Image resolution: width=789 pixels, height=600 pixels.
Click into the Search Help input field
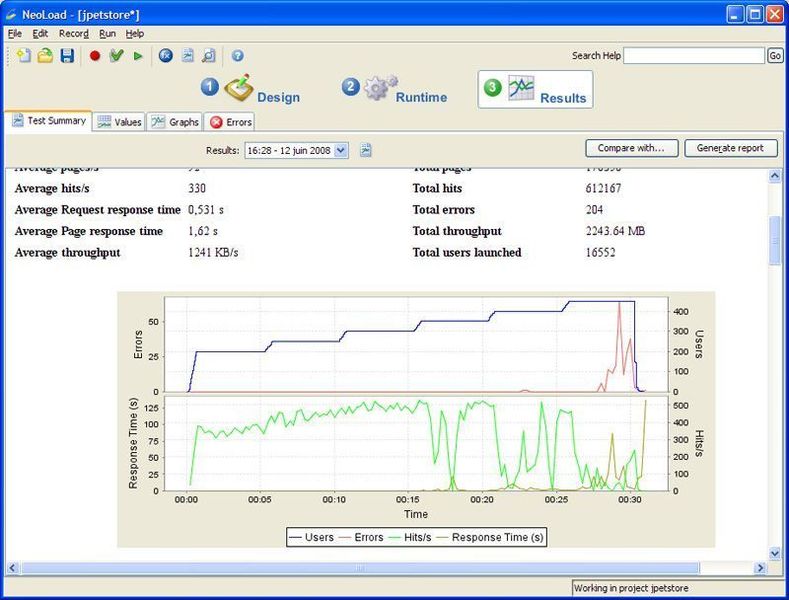click(693, 55)
